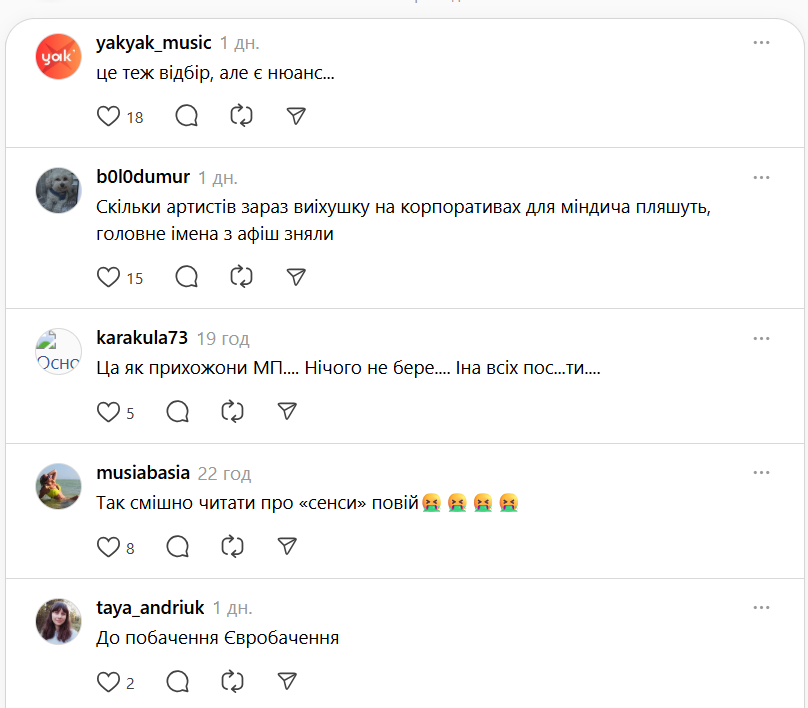Viewport: 808px width, 708px height.
Task: Send karakula73's comment via share icon
Action: (x=286, y=411)
